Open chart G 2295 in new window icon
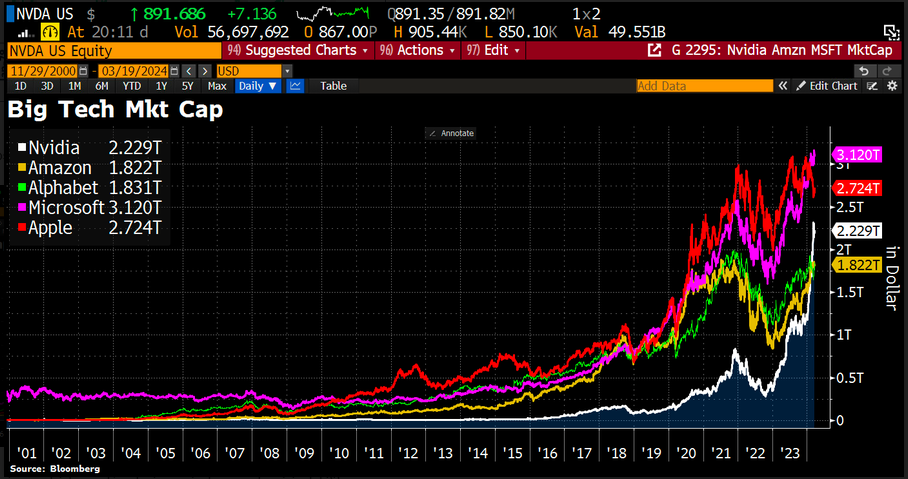 coord(654,50)
